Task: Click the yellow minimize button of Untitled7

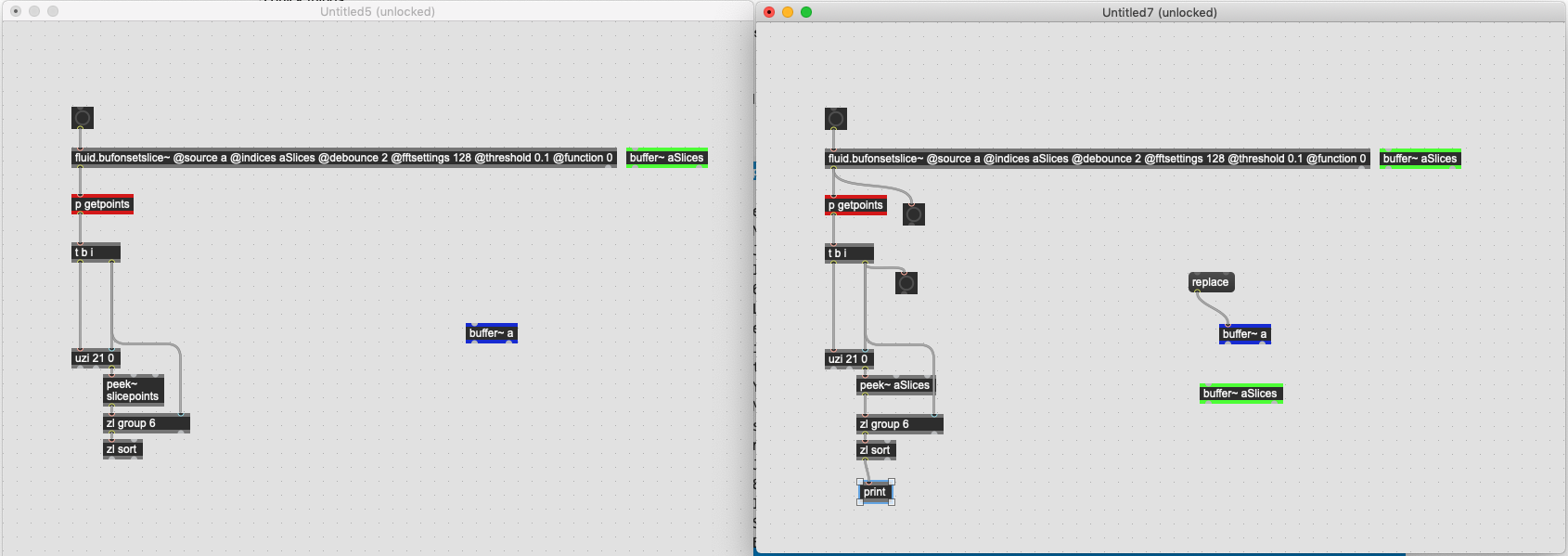Action: click(788, 12)
